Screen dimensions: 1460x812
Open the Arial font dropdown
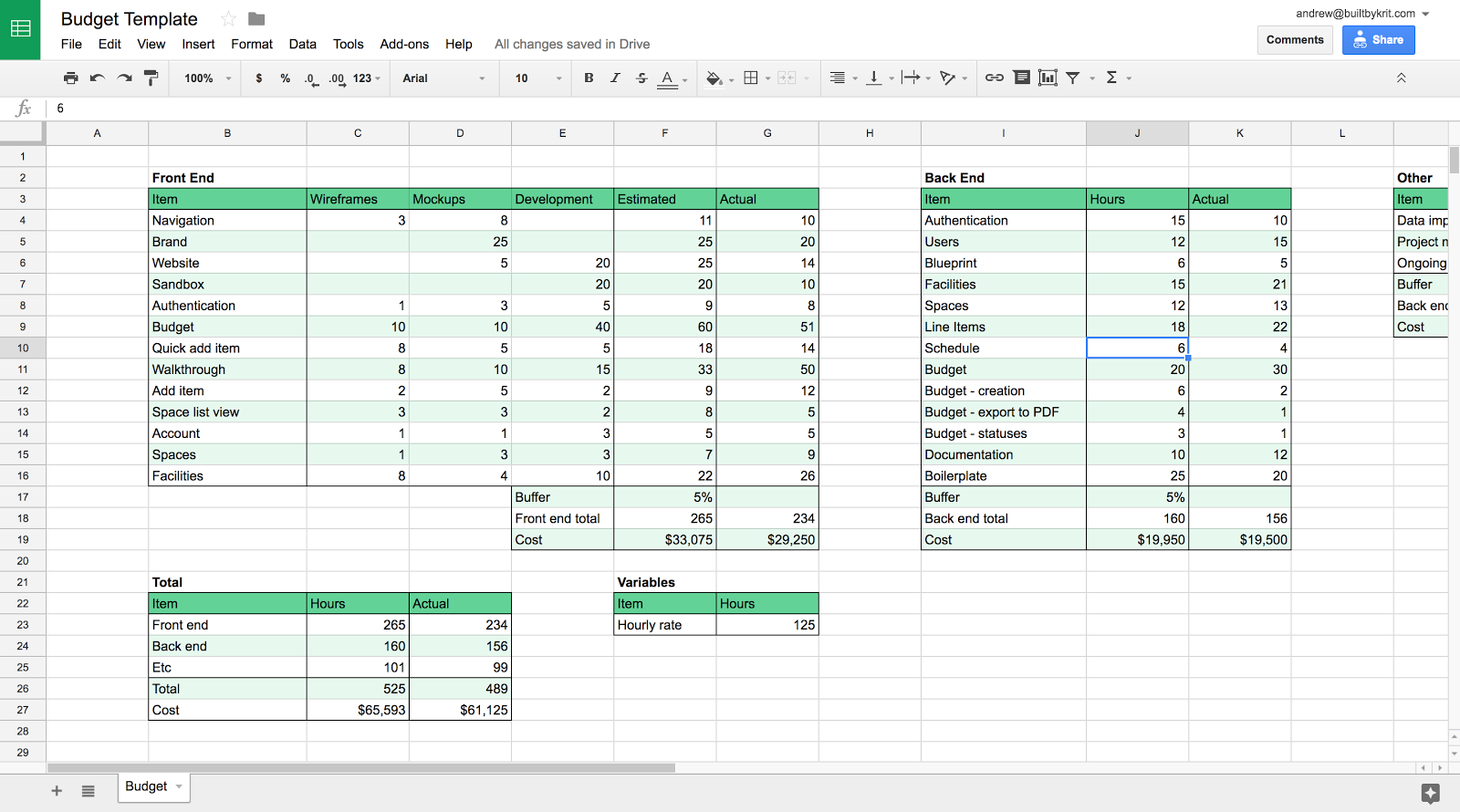(443, 78)
